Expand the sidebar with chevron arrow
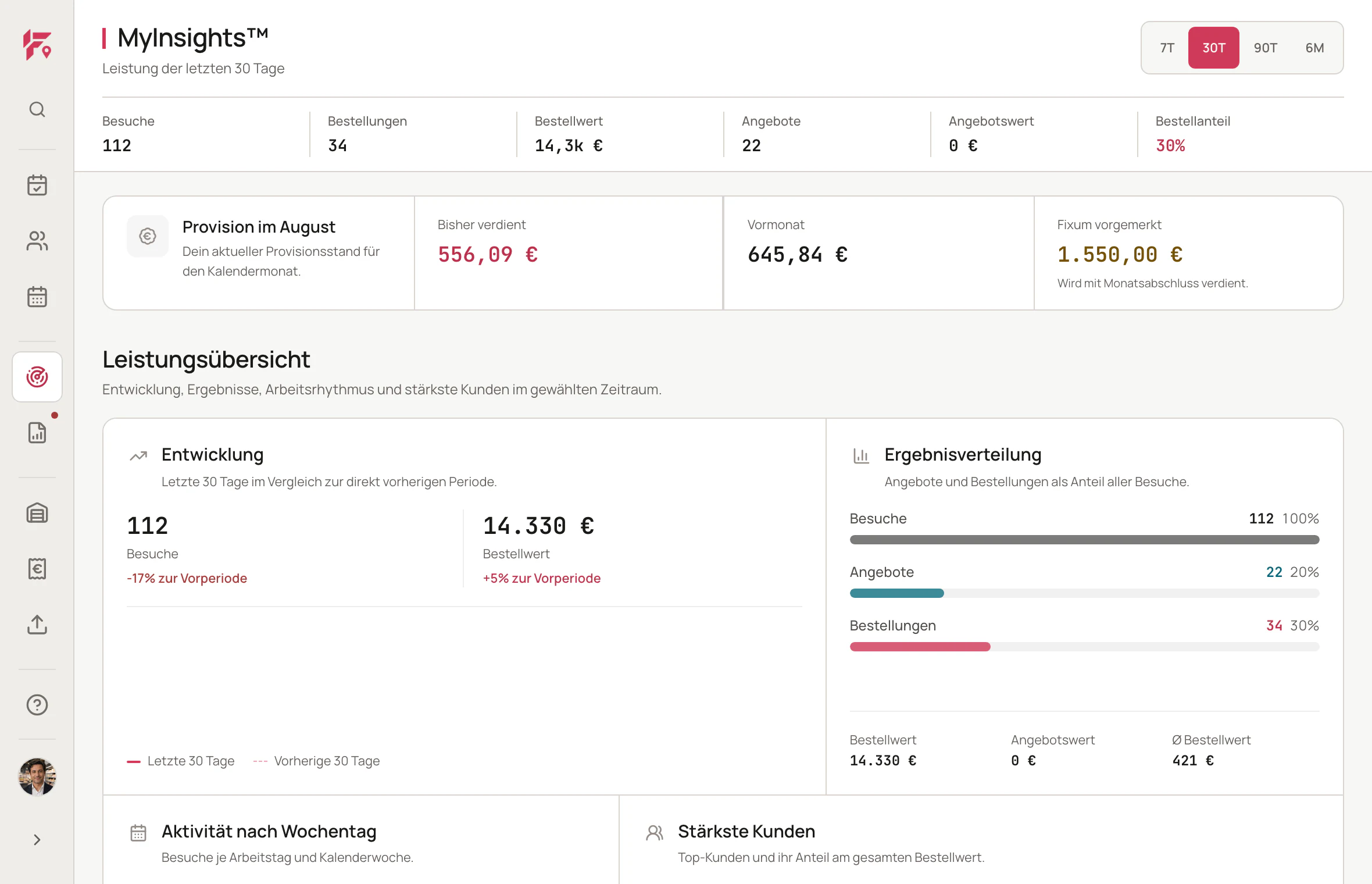Viewport: 1372px width, 884px height. tap(37, 840)
